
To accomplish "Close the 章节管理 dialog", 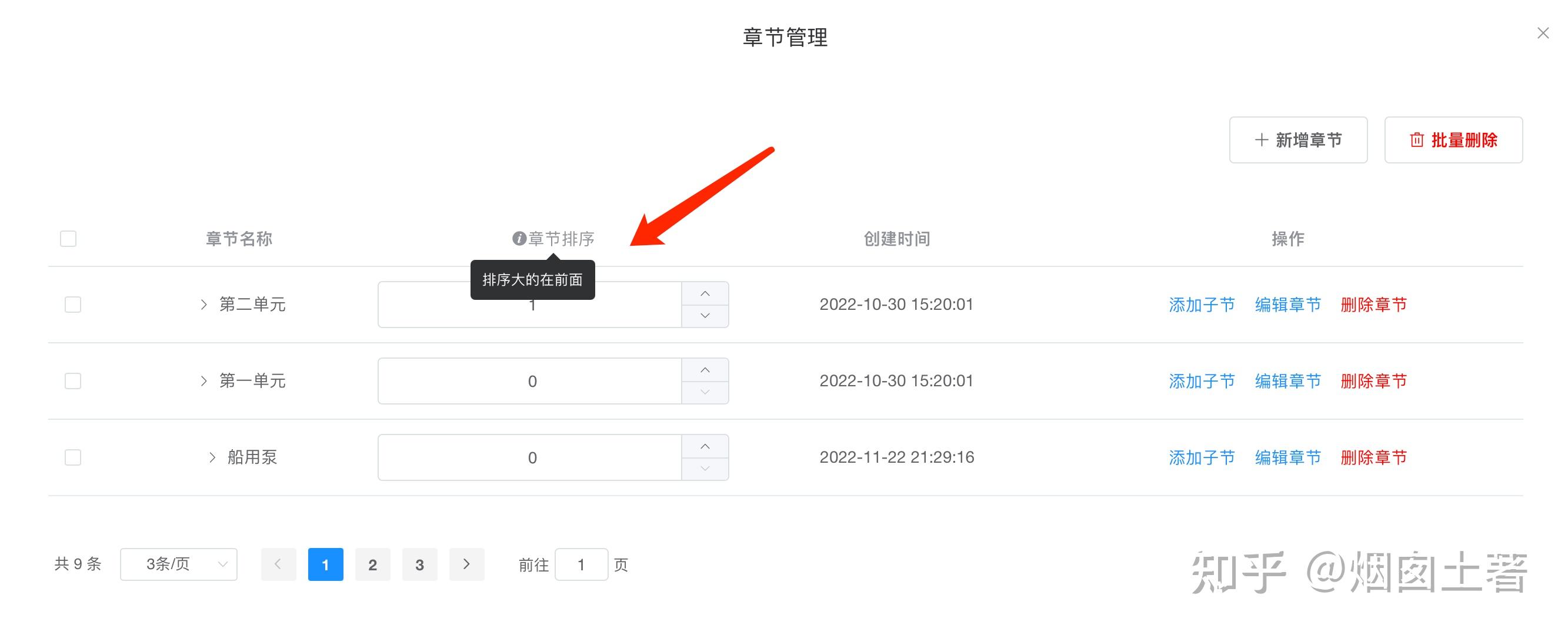I will click(1543, 34).
